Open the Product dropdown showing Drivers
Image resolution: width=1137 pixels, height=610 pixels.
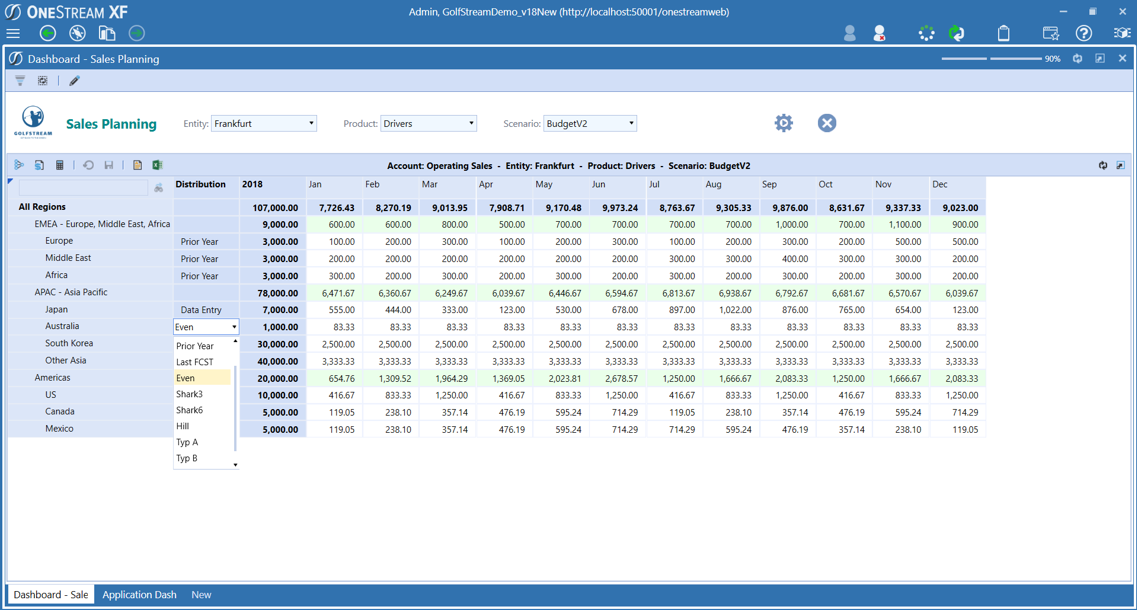428,124
